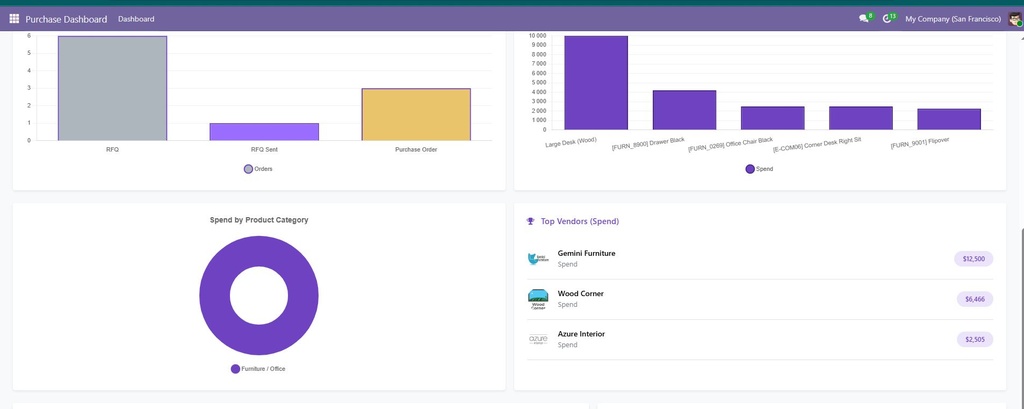Open My Company (San Francisco) switcher
Screen dimensions: 1024x409
[953, 19]
